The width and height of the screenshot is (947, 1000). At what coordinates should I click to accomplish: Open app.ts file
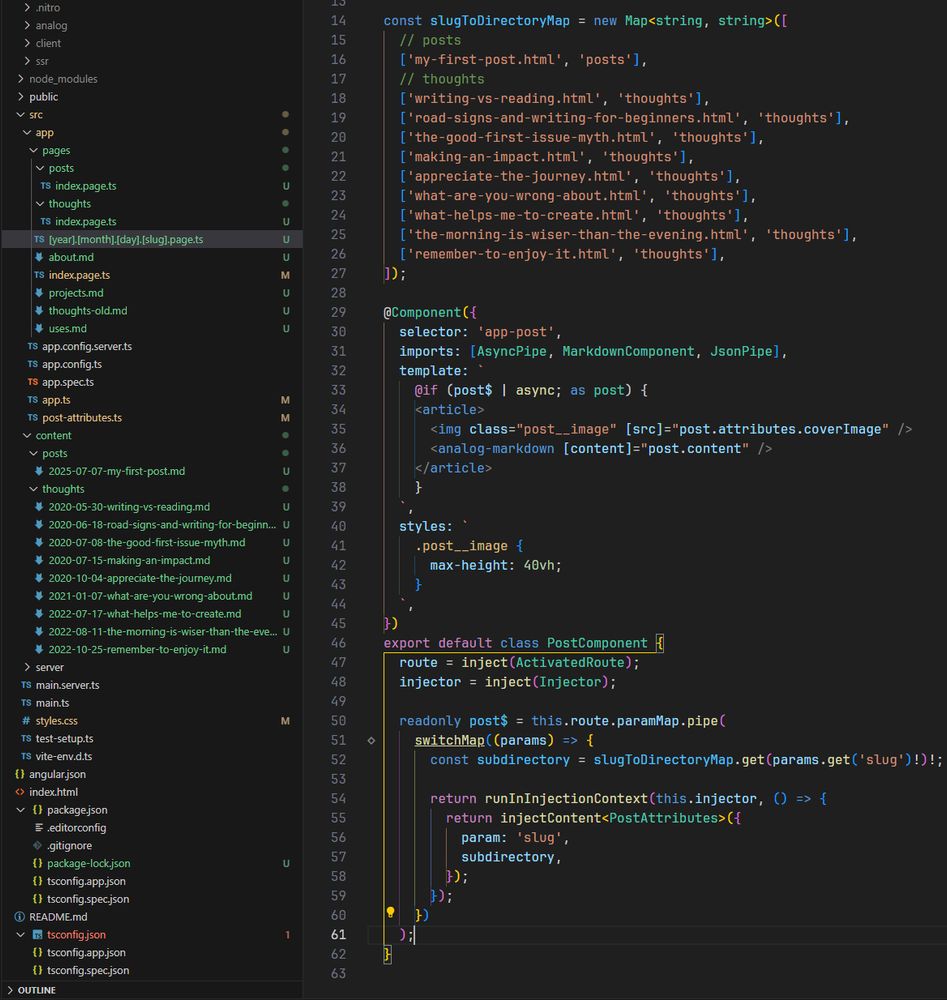click(x=56, y=400)
